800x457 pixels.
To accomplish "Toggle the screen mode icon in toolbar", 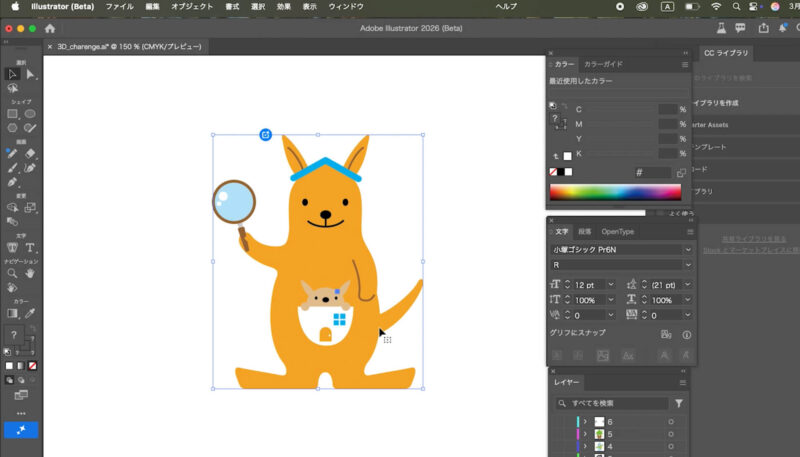I will click(x=21, y=395).
